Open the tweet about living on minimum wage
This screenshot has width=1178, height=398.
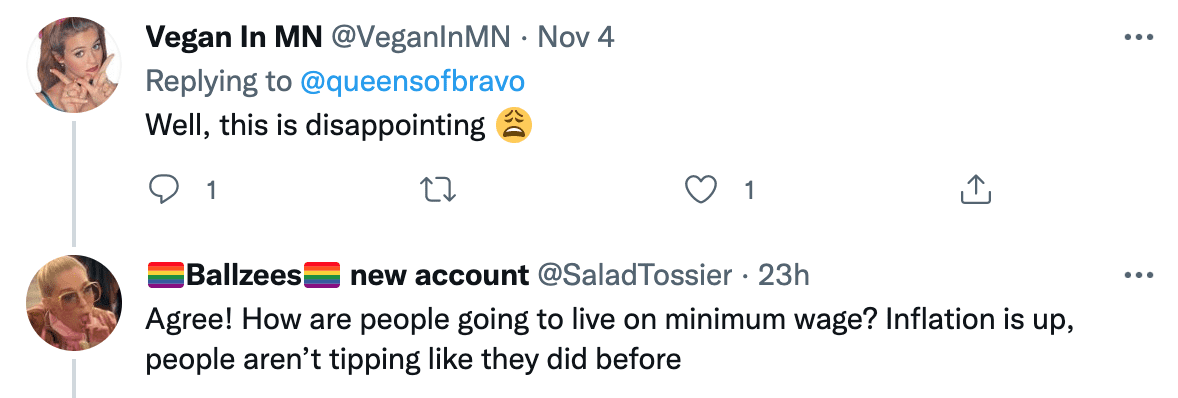click(612, 340)
